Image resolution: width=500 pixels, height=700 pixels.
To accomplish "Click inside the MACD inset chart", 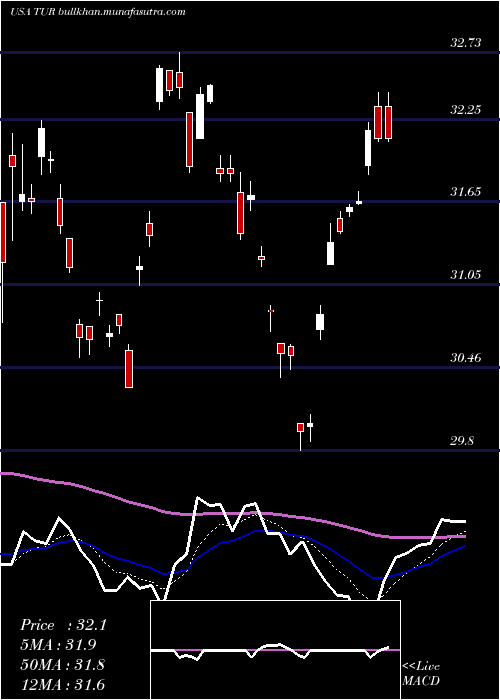I will coord(275,650).
